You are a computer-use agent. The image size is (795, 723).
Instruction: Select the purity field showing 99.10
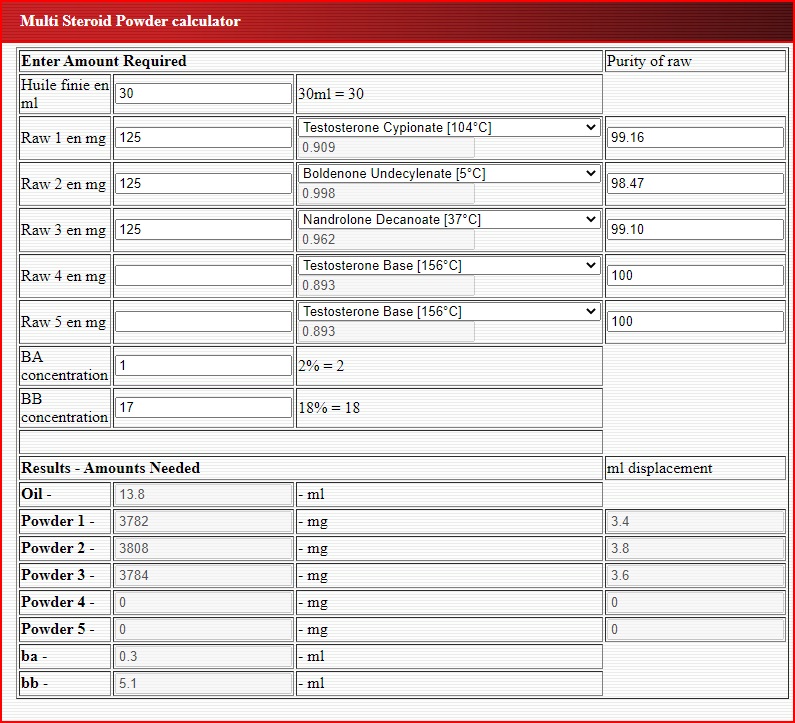tap(695, 230)
